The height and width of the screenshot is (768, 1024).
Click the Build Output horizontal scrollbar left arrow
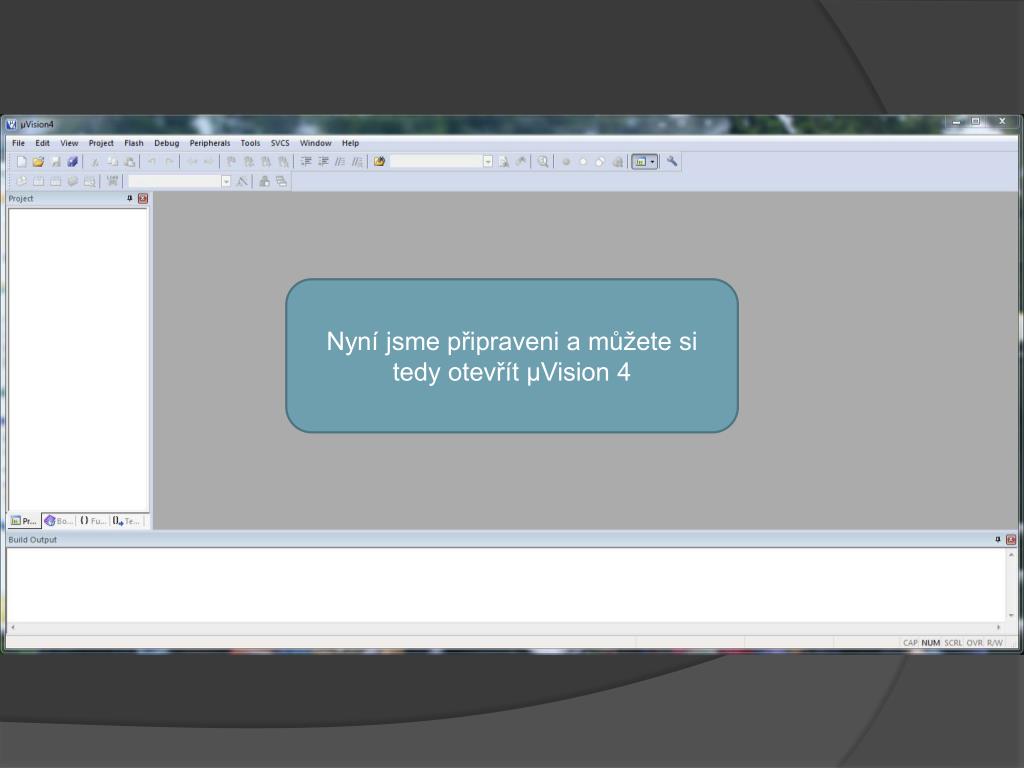tap(13, 627)
